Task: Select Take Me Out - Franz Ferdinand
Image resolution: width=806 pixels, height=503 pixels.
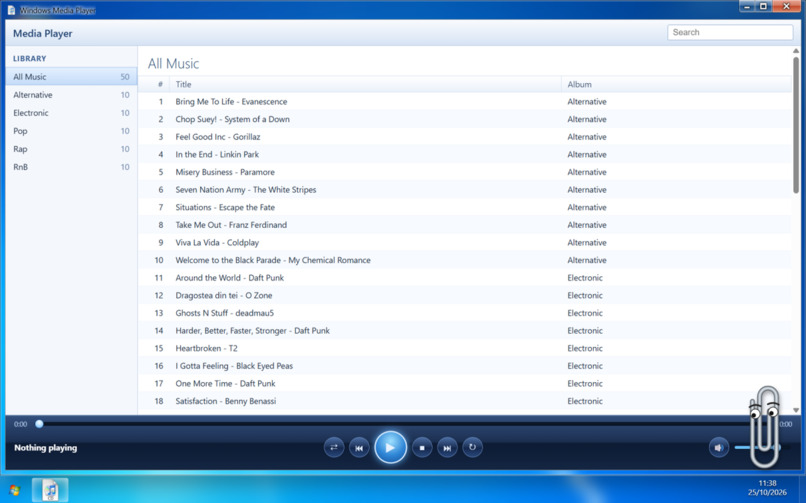Action: tap(465, 225)
